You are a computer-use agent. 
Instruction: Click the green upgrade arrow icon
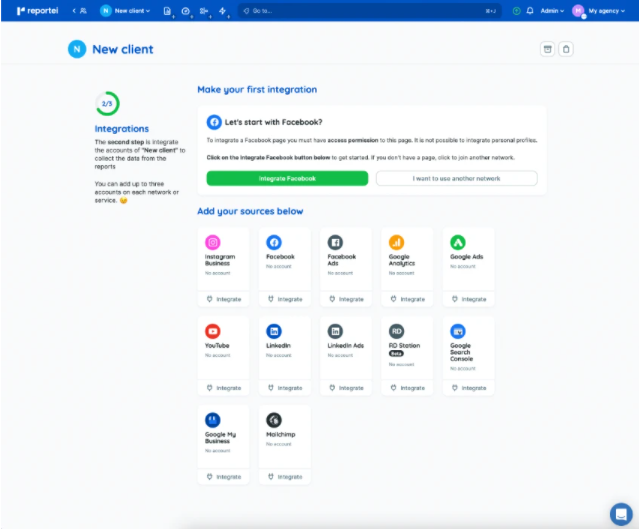tap(516, 11)
